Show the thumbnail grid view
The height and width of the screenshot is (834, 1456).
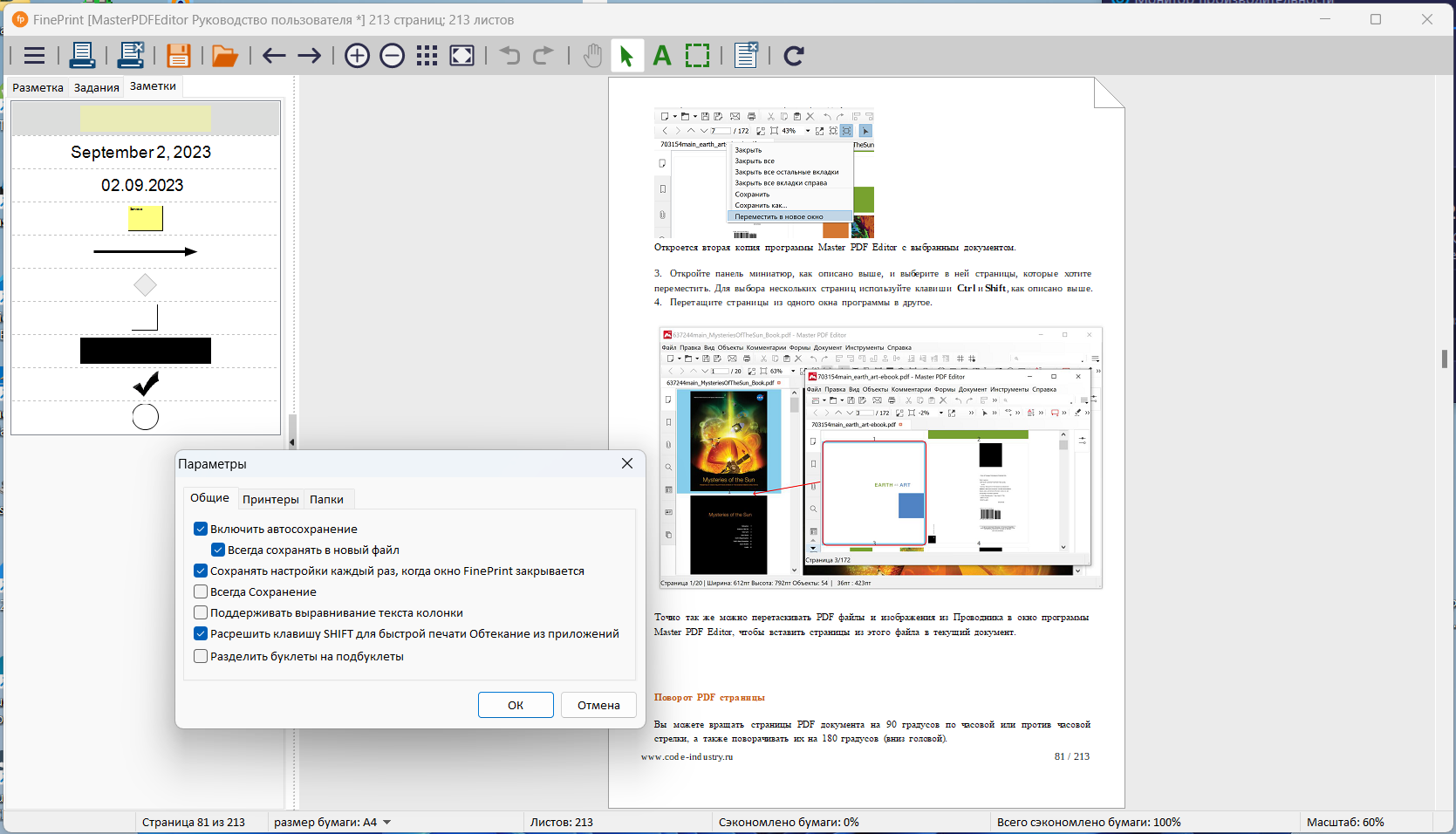click(x=427, y=56)
